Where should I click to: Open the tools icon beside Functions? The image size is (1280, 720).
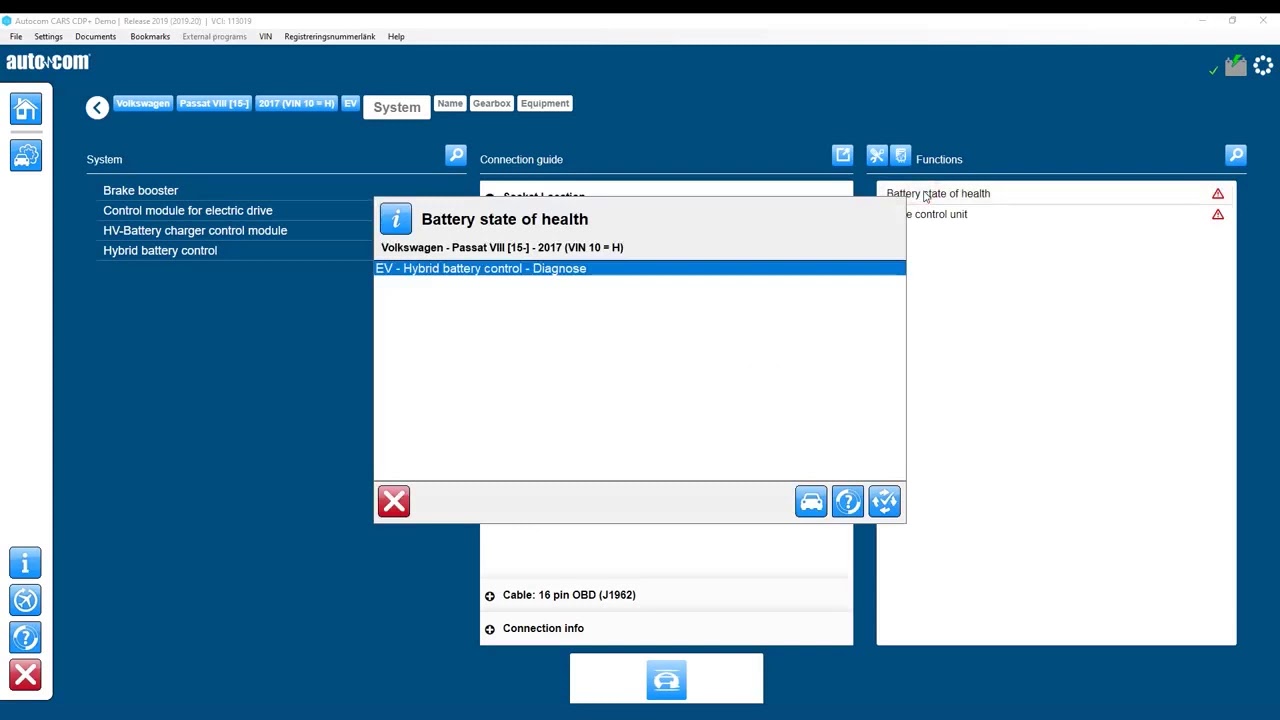(877, 155)
